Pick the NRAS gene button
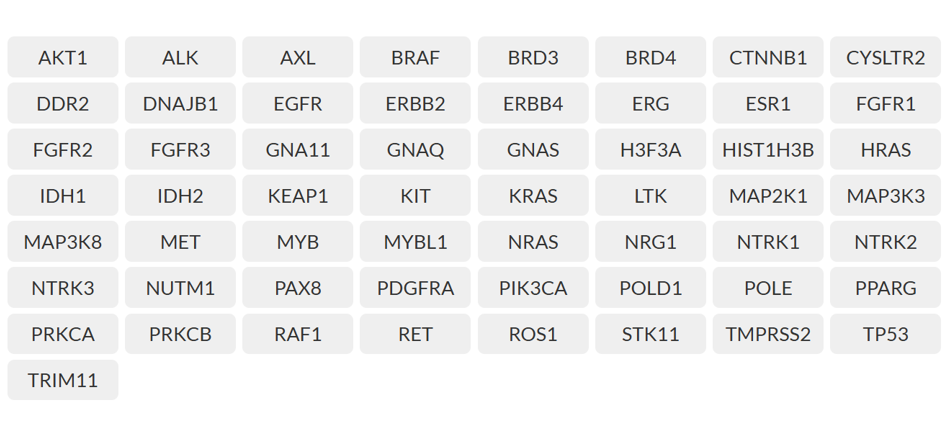Screen dimensions: 950x421 tap(533, 242)
